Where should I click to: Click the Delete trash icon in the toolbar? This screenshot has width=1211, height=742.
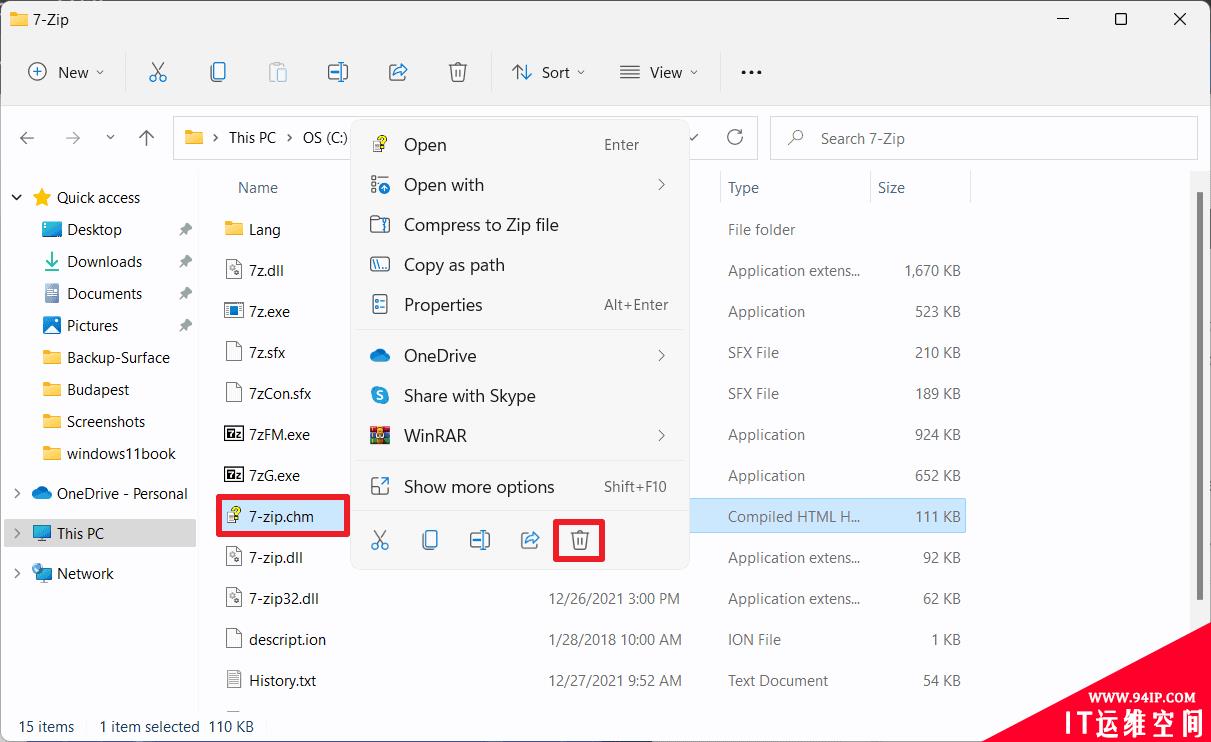point(458,72)
